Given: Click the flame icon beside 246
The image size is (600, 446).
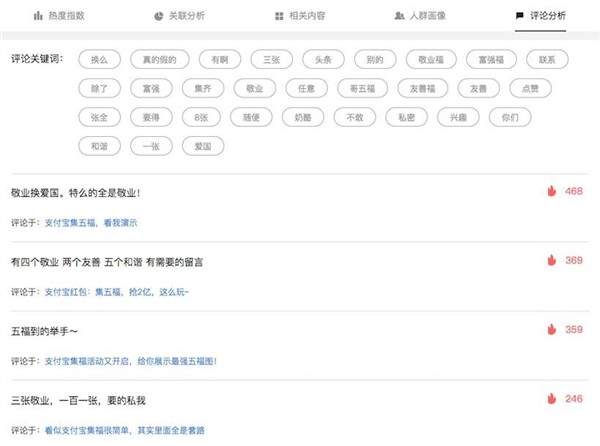Looking at the screenshot, I should click(x=550, y=398).
